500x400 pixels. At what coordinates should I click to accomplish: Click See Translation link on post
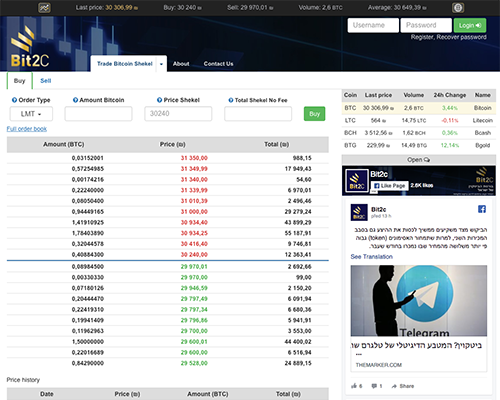pos(371,256)
